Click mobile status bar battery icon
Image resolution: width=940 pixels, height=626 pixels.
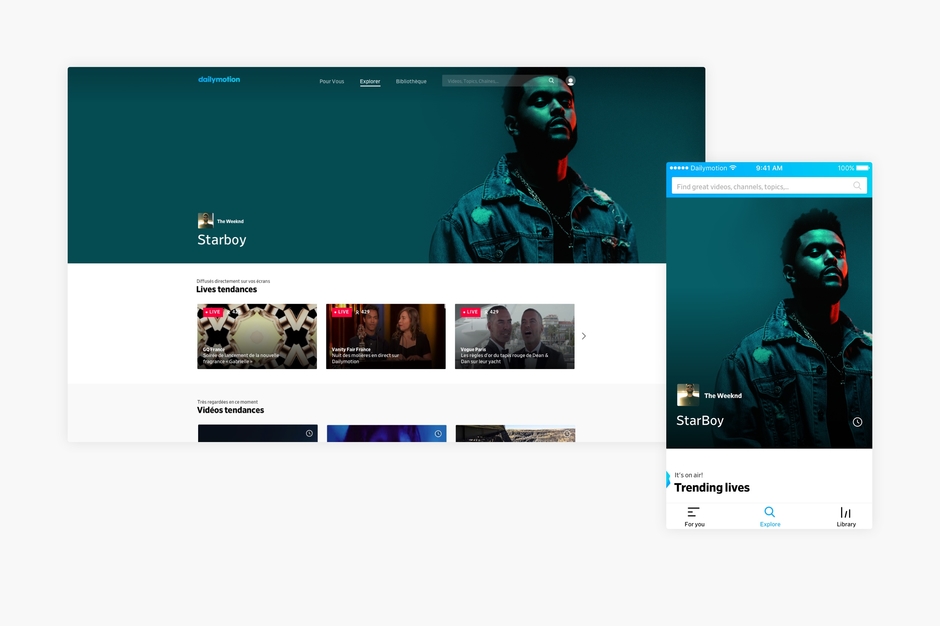click(x=863, y=168)
